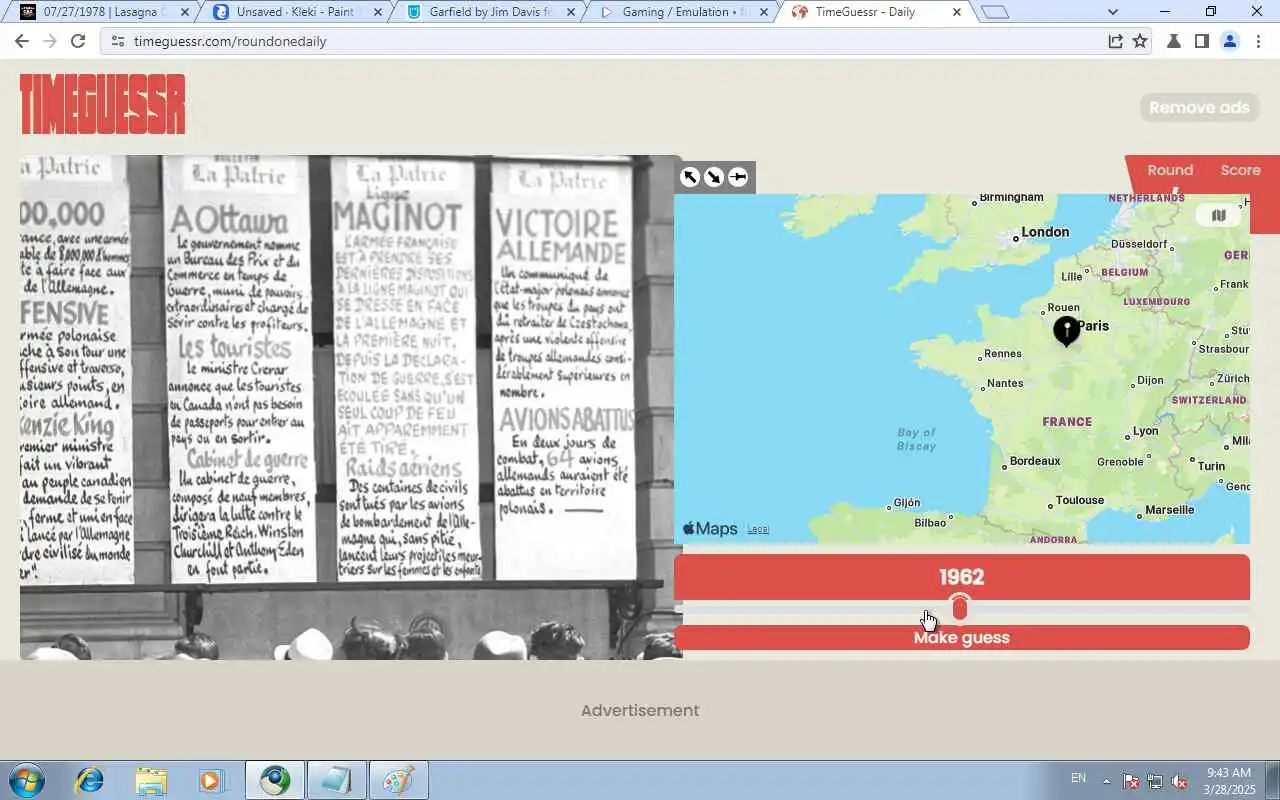Open Internet Explorer from the taskbar
1280x800 pixels.
pos(90,780)
